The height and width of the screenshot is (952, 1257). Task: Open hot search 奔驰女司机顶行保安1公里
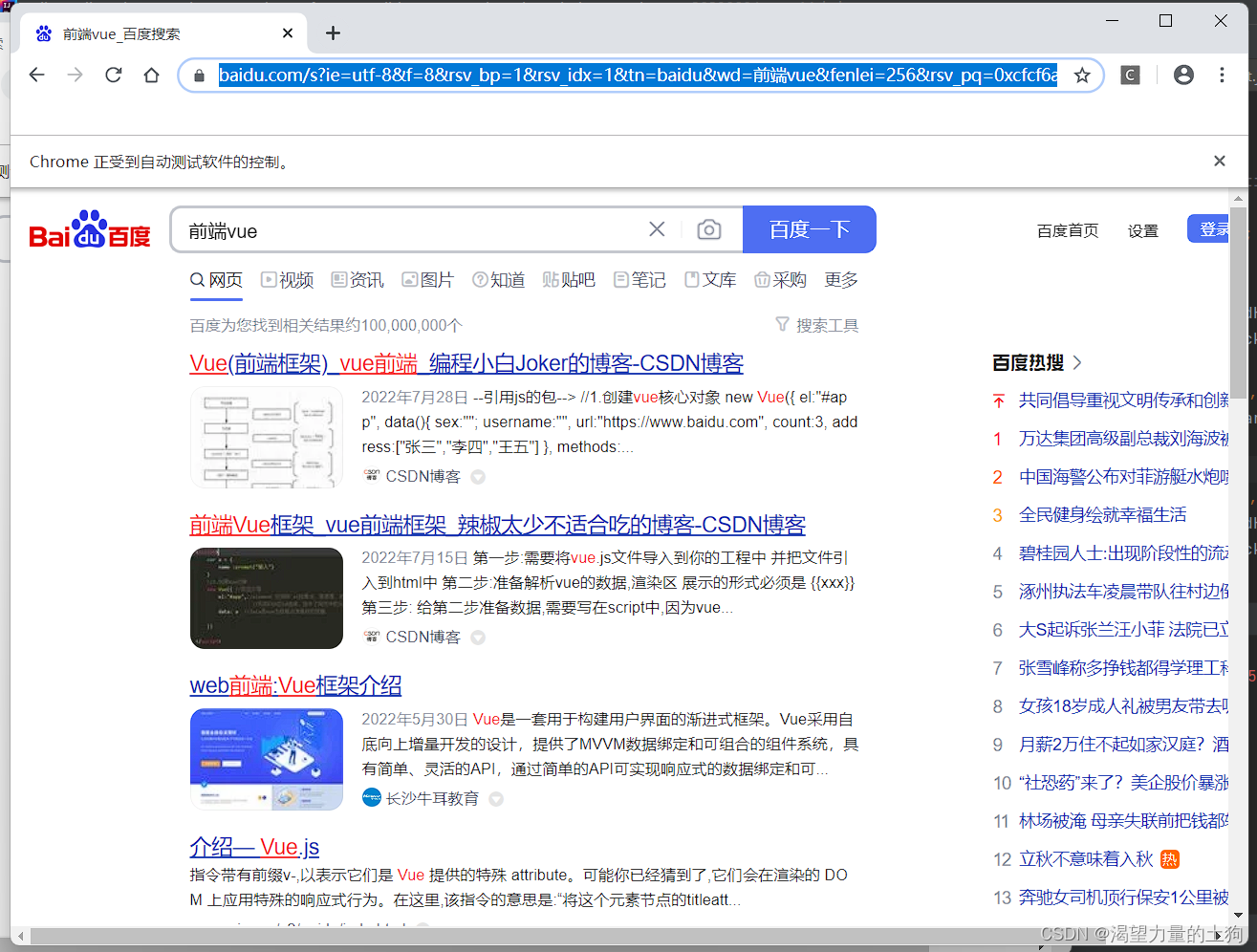pos(1124,898)
